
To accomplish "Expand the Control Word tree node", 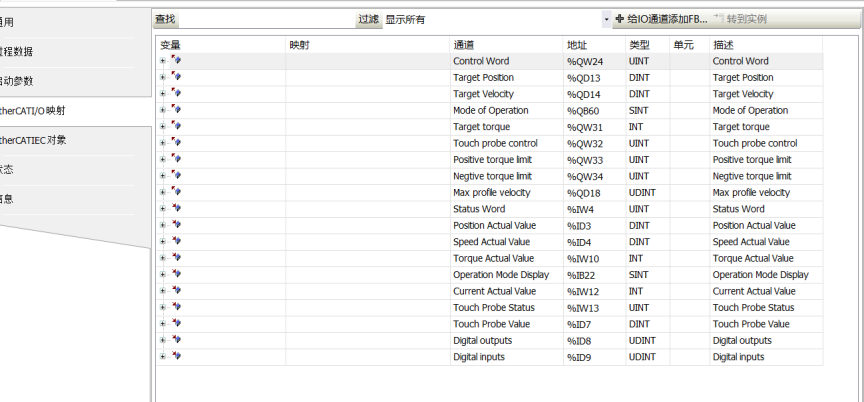I will [163, 62].
